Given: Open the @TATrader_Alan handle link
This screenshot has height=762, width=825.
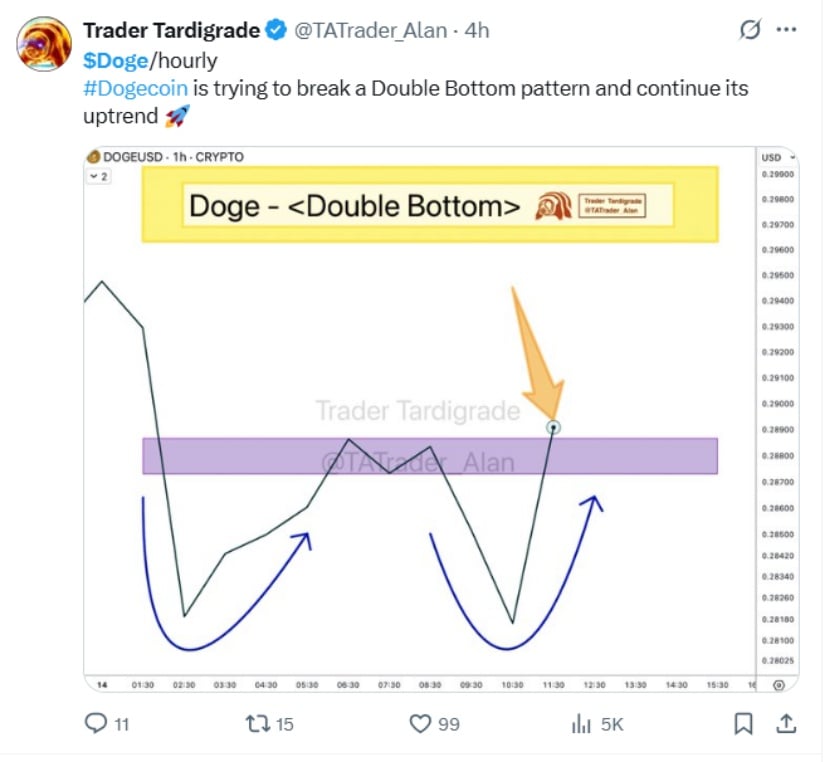Looking at the screenshot, I should tap(370, 31).
